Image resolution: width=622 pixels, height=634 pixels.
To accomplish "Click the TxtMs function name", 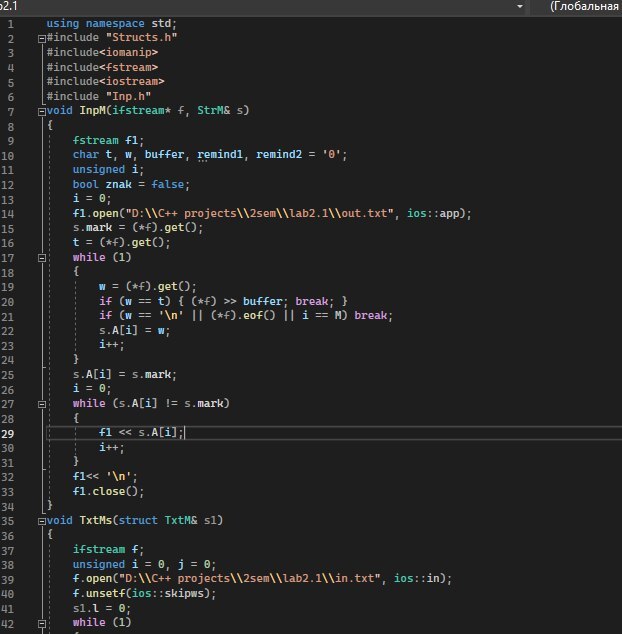I will pos(95,520).
